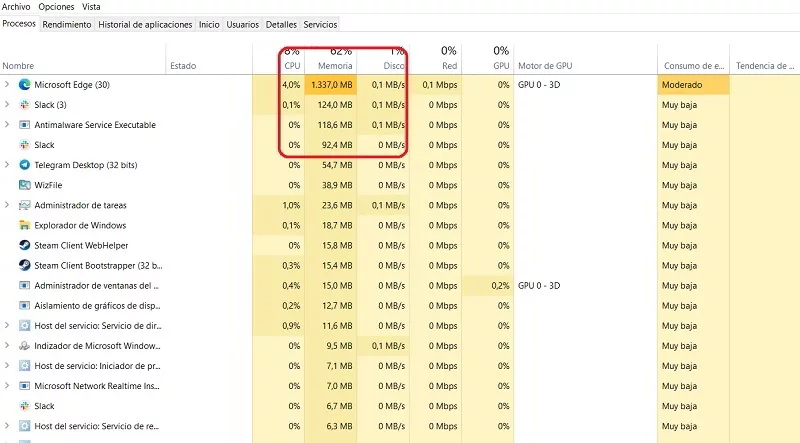Image resolution: width=800 pixels, height=443 pixels.
Task: Sort processes by the Memoria column header
Action: [335, 66]
